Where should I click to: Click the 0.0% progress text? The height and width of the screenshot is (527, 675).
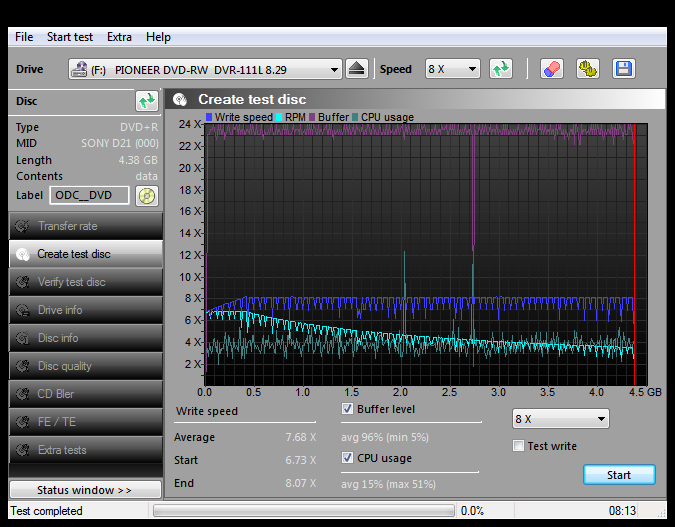click(x=472, y=511)
